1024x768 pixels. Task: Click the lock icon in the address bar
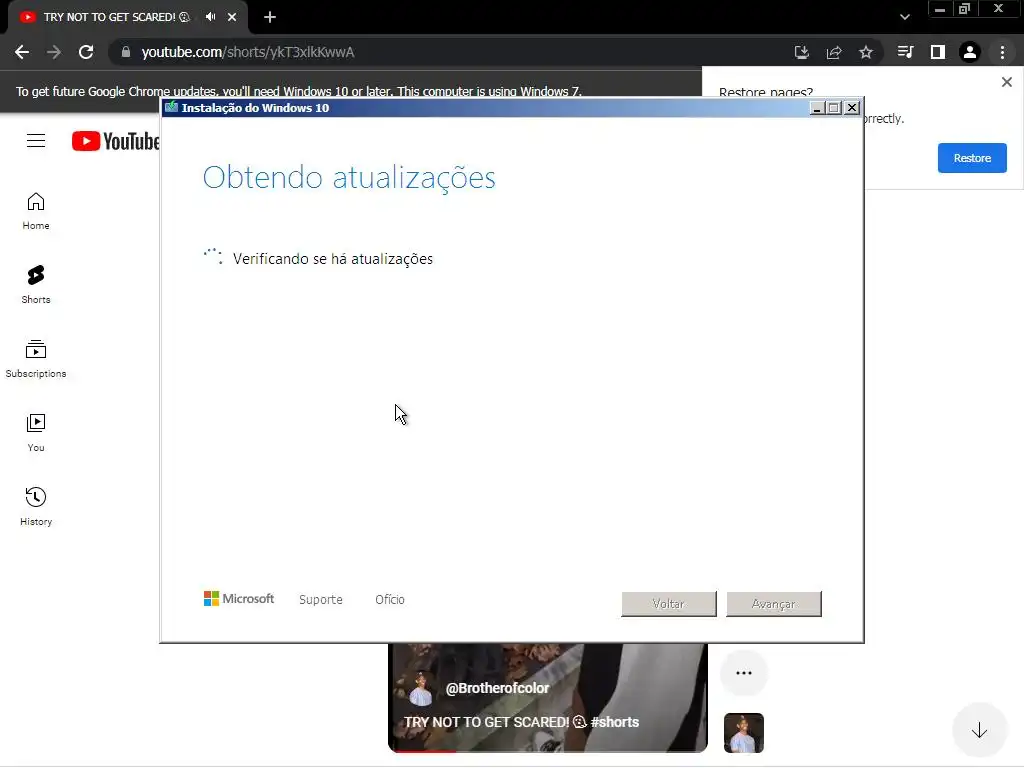pyautogui.click(x=126, y=52)
